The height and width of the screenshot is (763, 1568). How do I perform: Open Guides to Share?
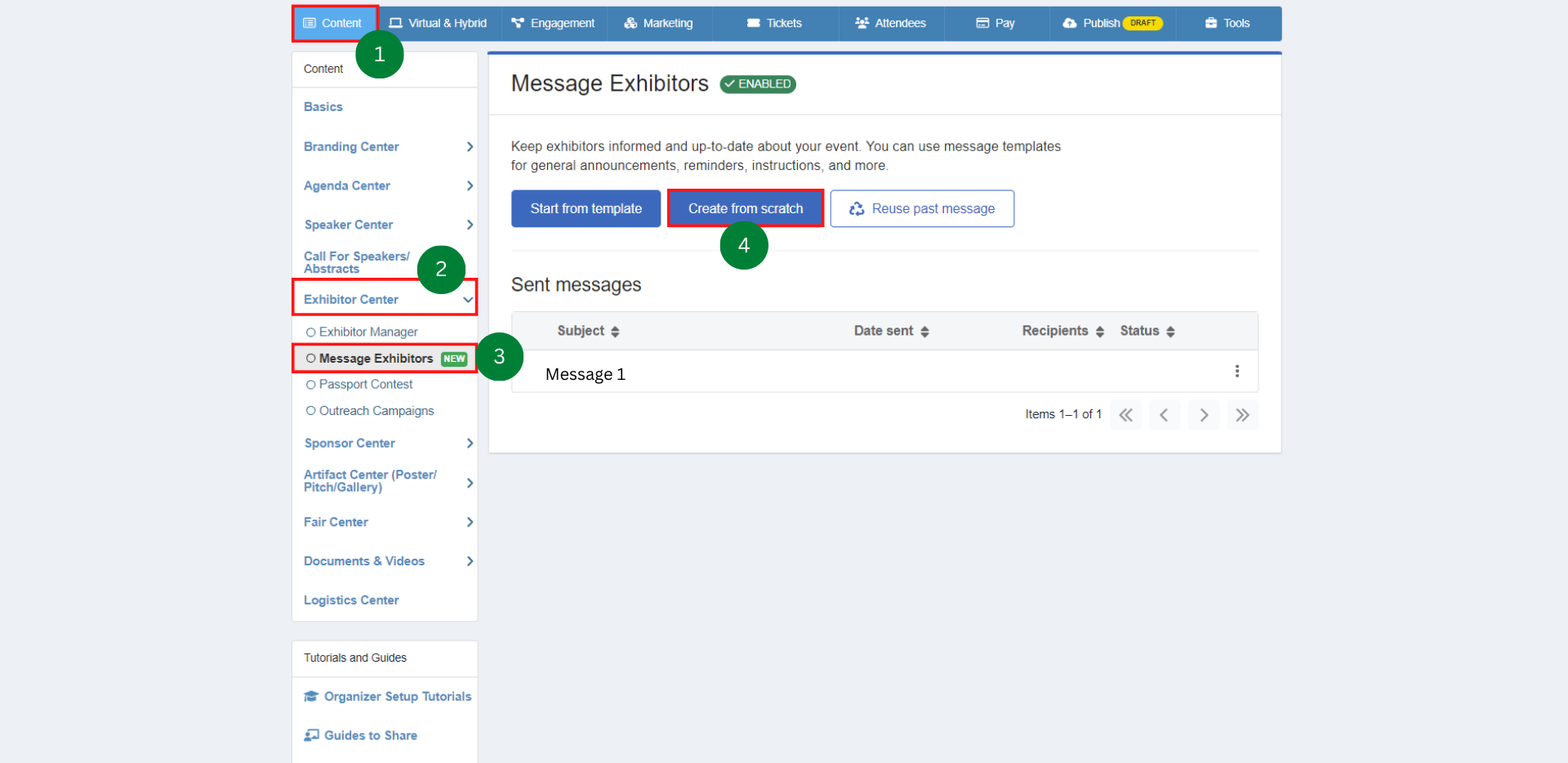click(x=371, y=736)
